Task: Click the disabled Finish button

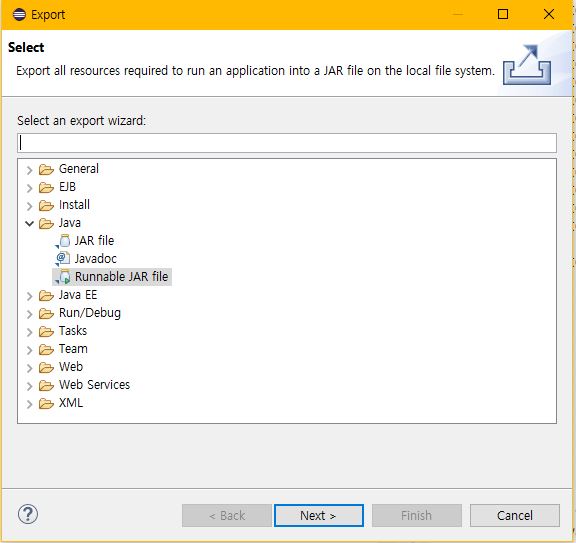Action: click(417, 515)
